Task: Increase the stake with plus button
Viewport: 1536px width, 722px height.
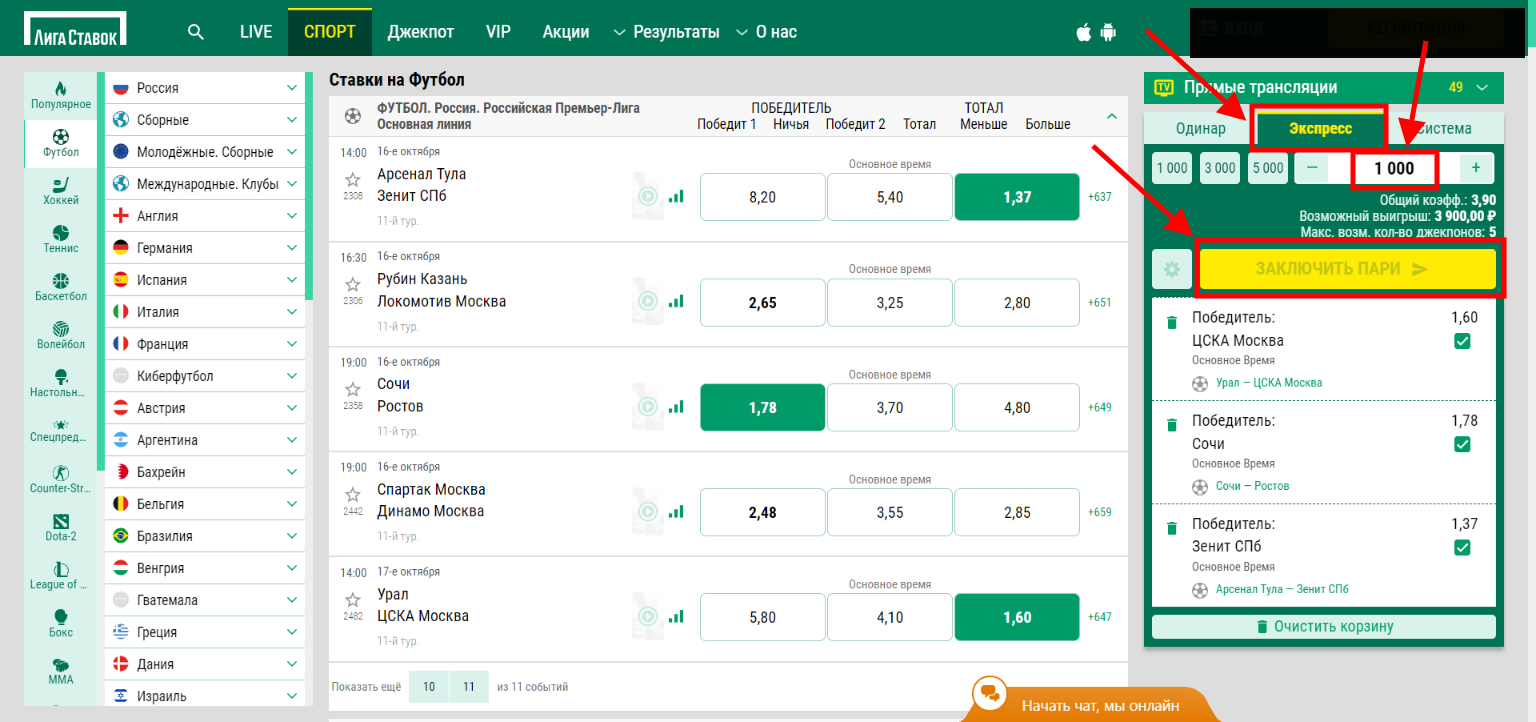Action: coord(1476,168)
